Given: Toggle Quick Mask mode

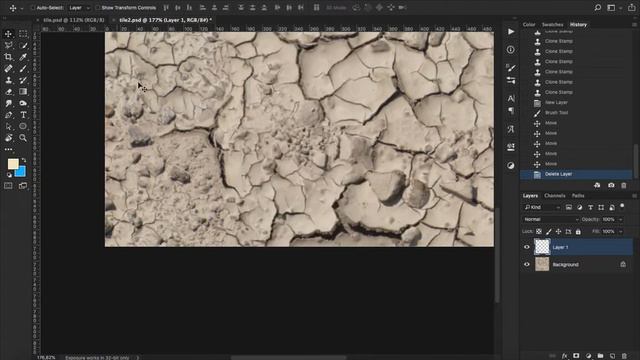Looking at the screenshot, I should pos(8,186).
